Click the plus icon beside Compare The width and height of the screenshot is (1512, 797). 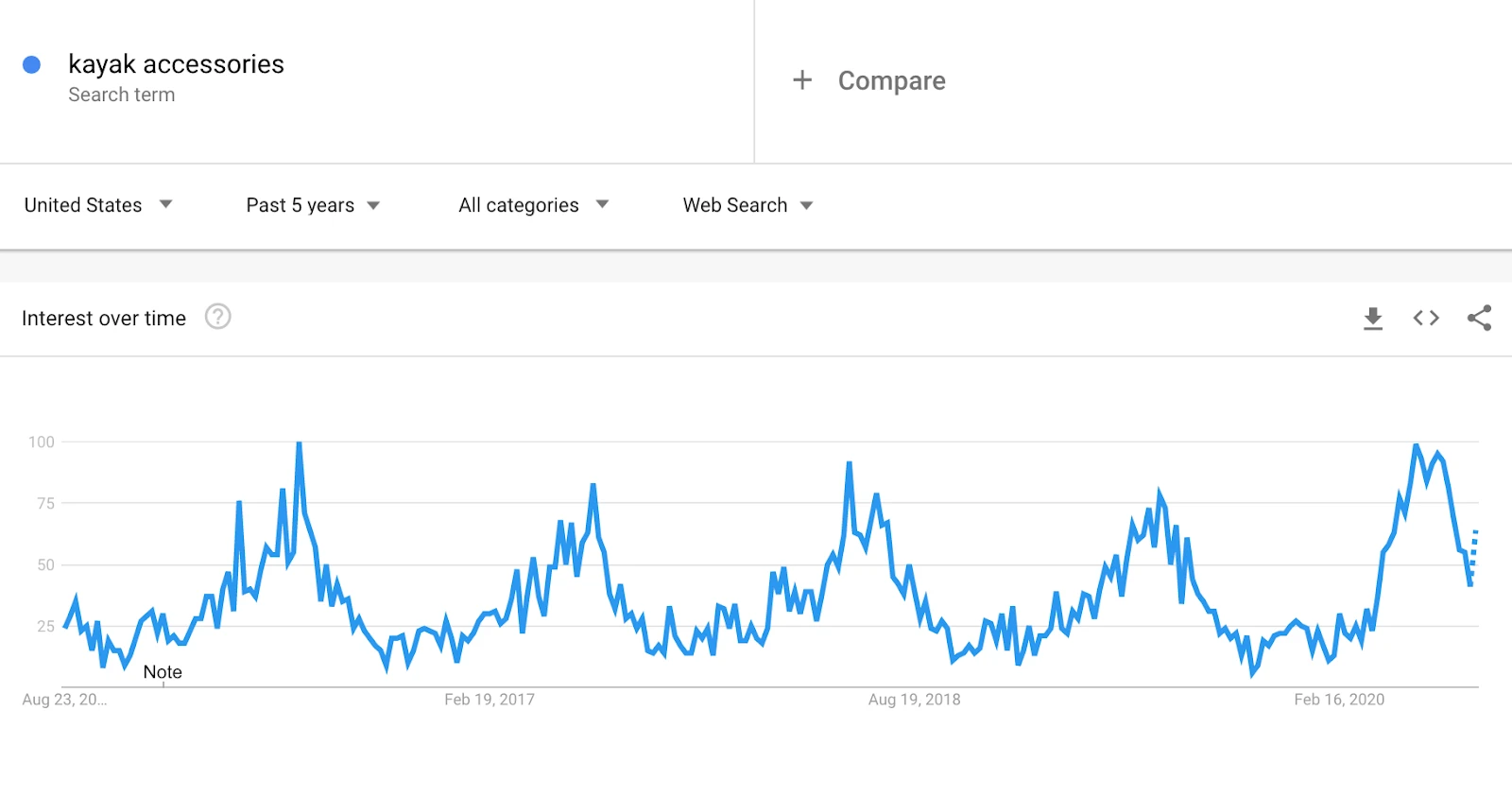tap(802, 80)
